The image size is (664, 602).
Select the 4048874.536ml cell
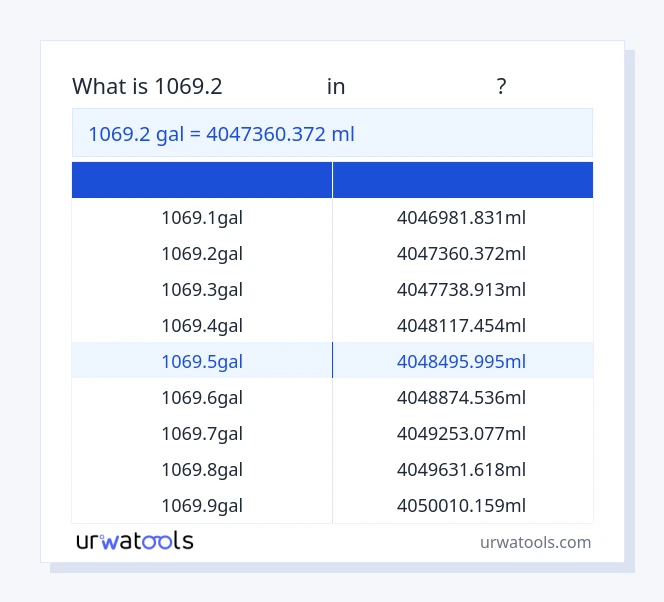461,397
